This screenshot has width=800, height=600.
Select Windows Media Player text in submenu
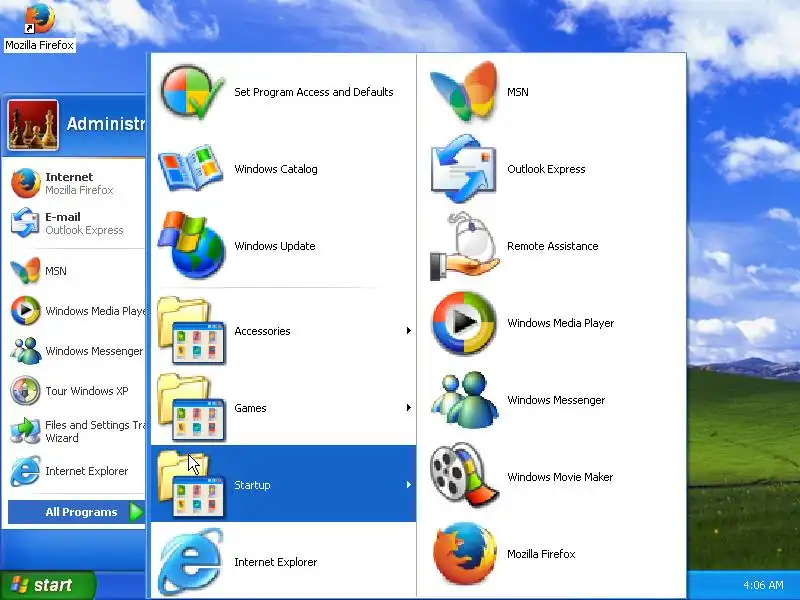click(x=561, y=323)
